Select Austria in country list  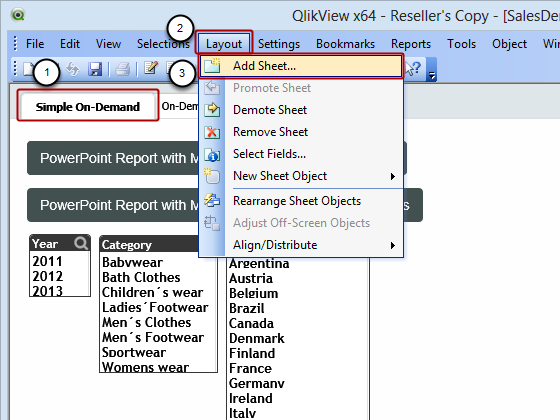297,278
